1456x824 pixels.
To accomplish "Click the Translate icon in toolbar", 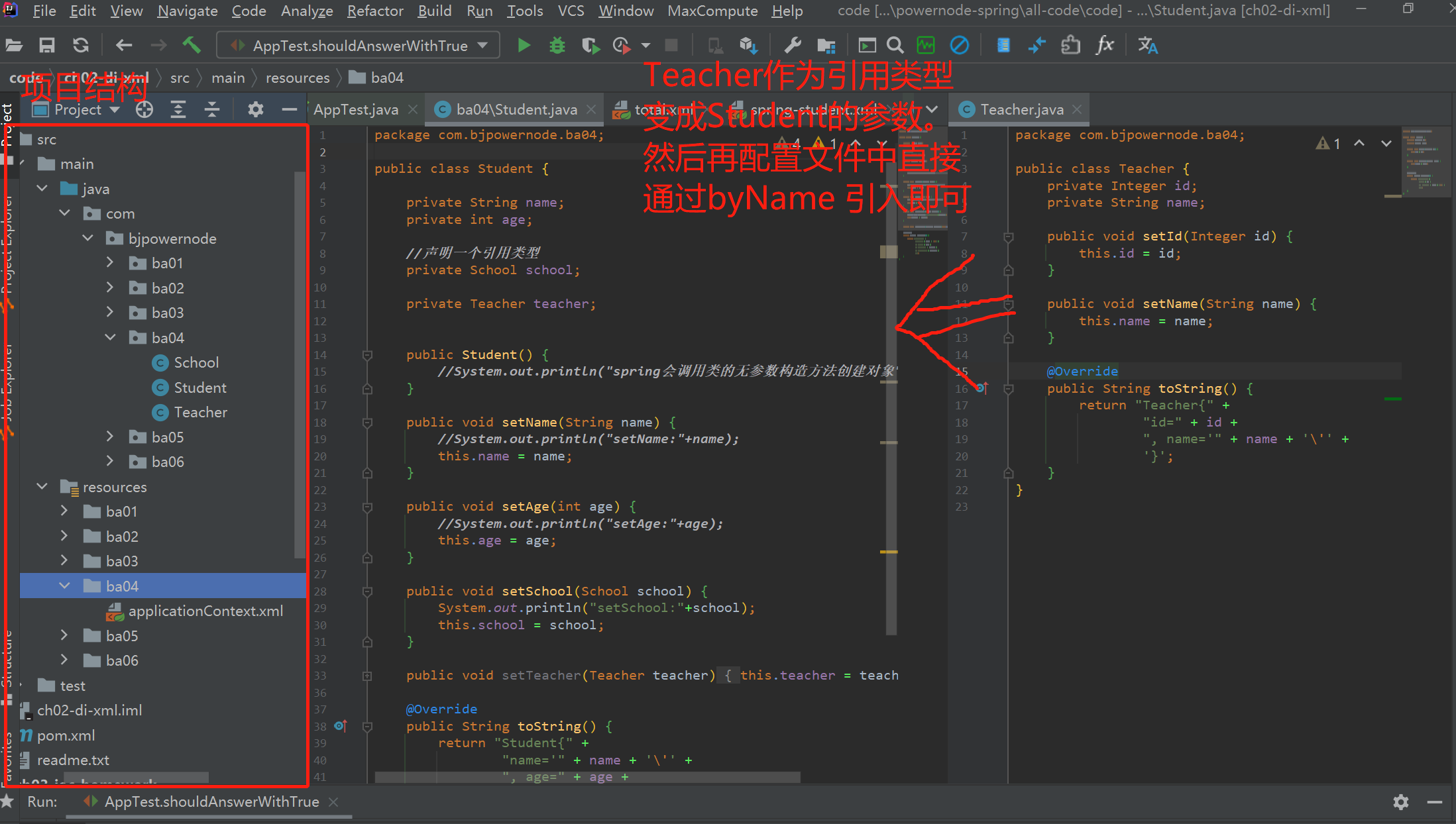I will click(1147, 45).
